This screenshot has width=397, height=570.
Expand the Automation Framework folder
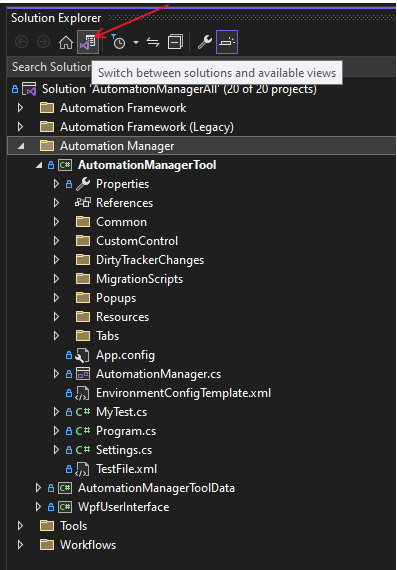click(x=20, y=108)
